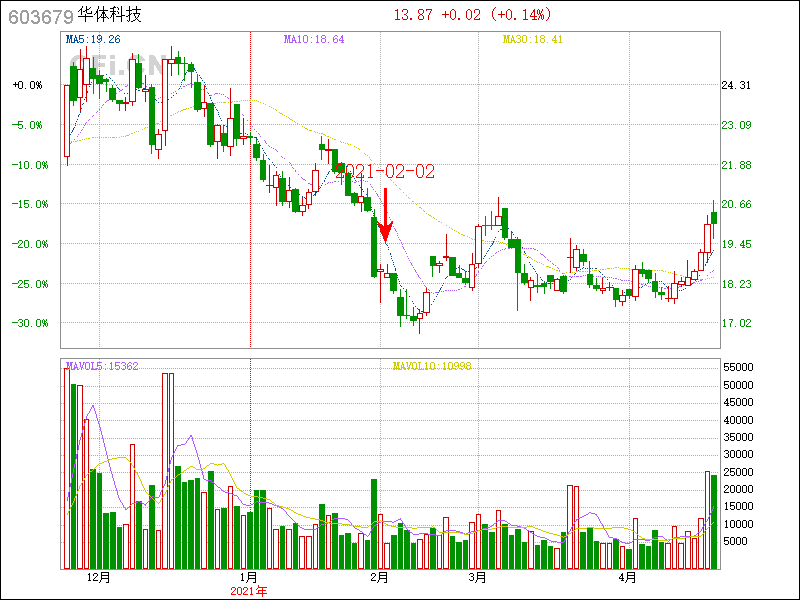
Task: Click the stock code 603679
Action: pos(40,17)
